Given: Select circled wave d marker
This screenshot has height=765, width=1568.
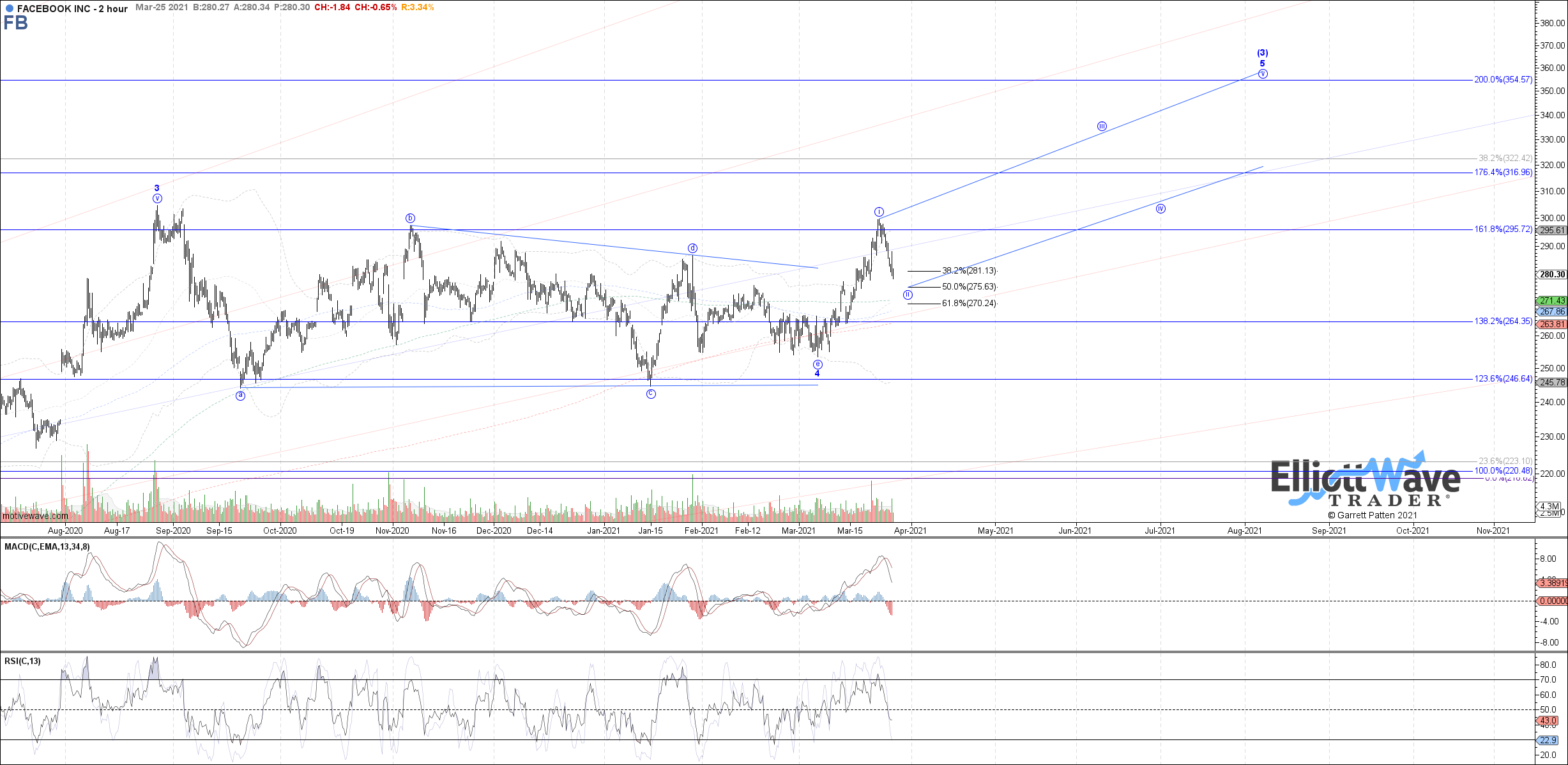Looking at the screenshot, I should (692, 248).
